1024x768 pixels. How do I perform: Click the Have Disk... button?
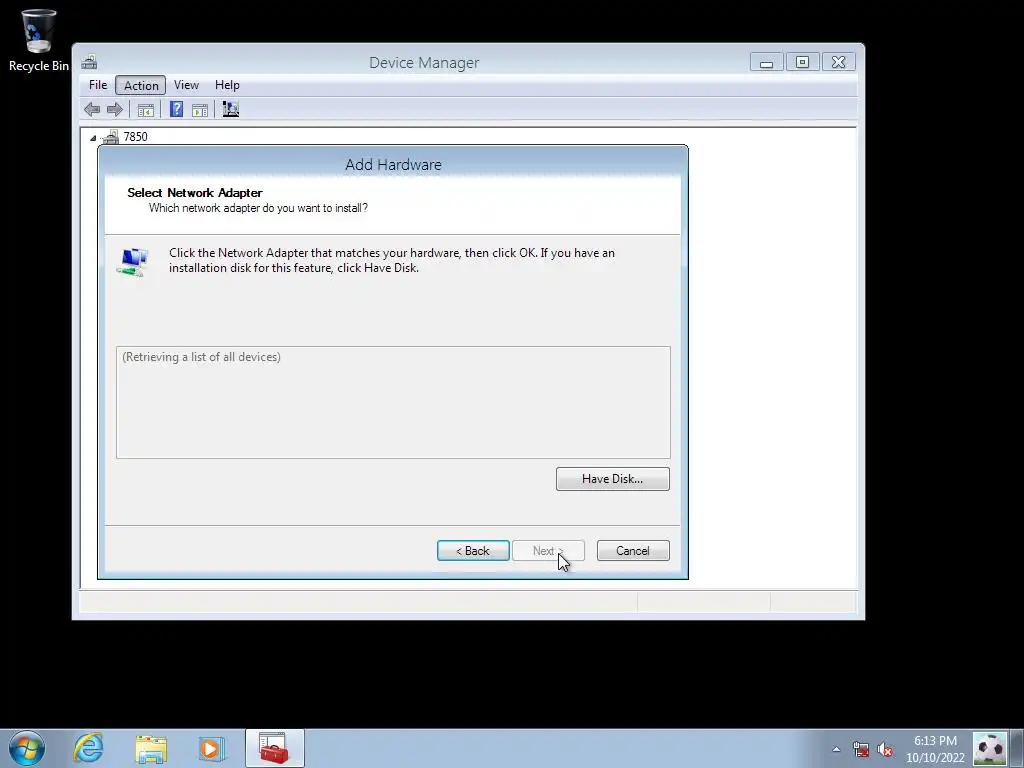pyautogui.click(x=613, y=479)
